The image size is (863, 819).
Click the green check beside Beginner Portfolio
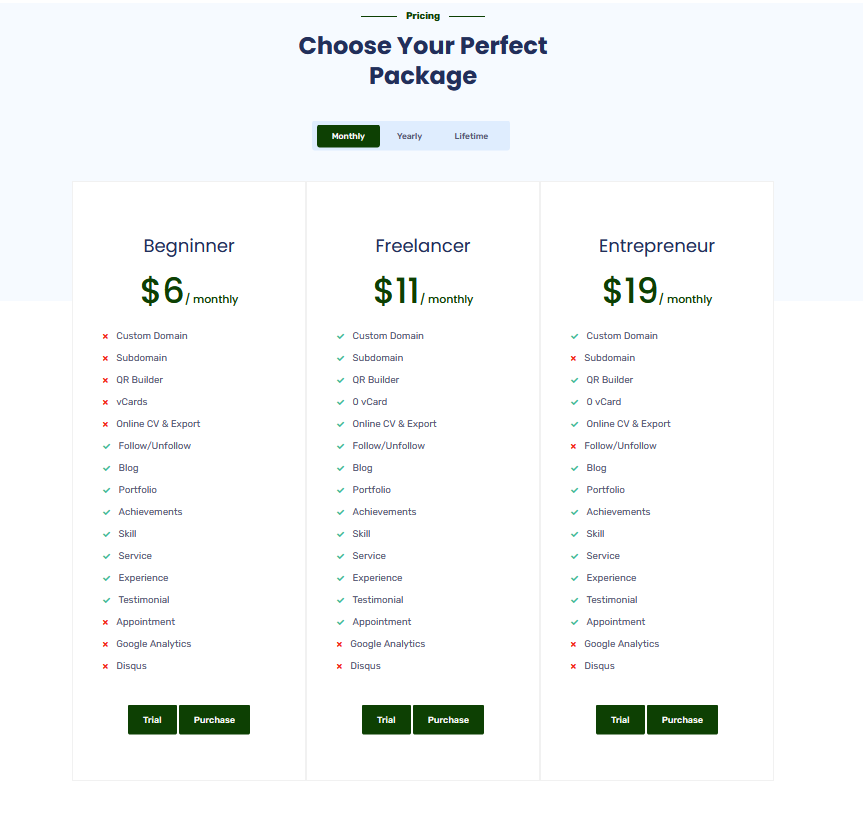click(107, 491)
